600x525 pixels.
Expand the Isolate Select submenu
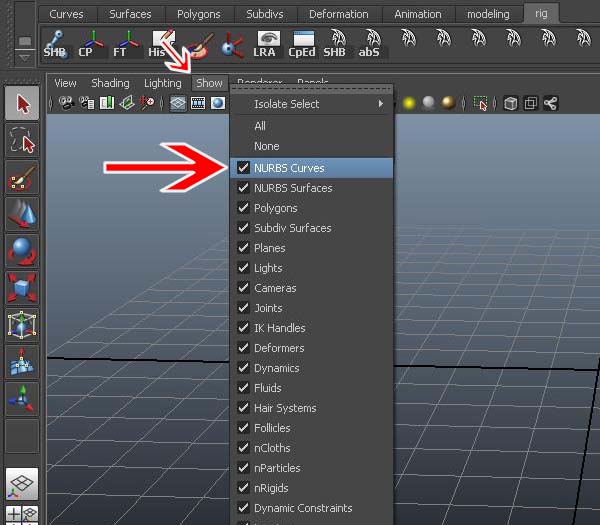(x=311, y=104)
